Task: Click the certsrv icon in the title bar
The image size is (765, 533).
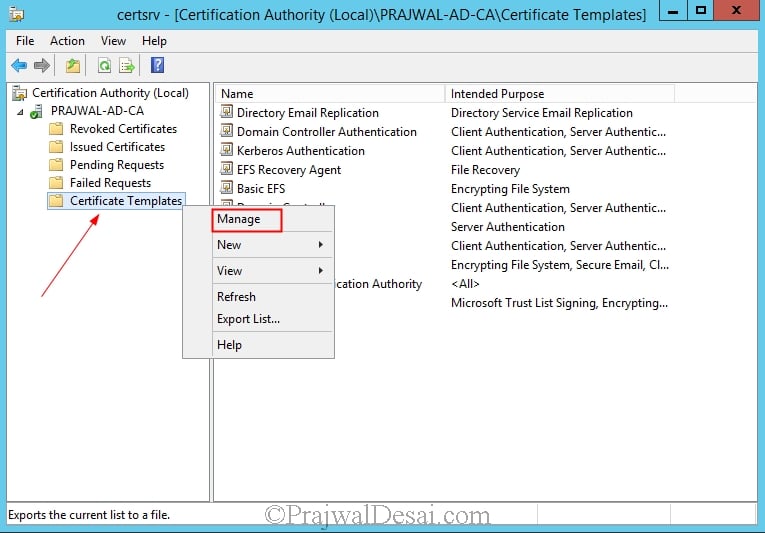Action: pos(16,14)
